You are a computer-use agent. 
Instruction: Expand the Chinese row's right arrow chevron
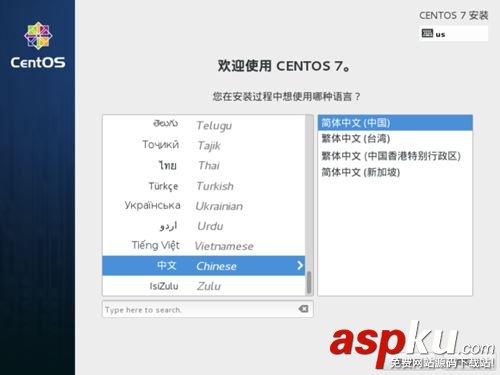point(300,265)
